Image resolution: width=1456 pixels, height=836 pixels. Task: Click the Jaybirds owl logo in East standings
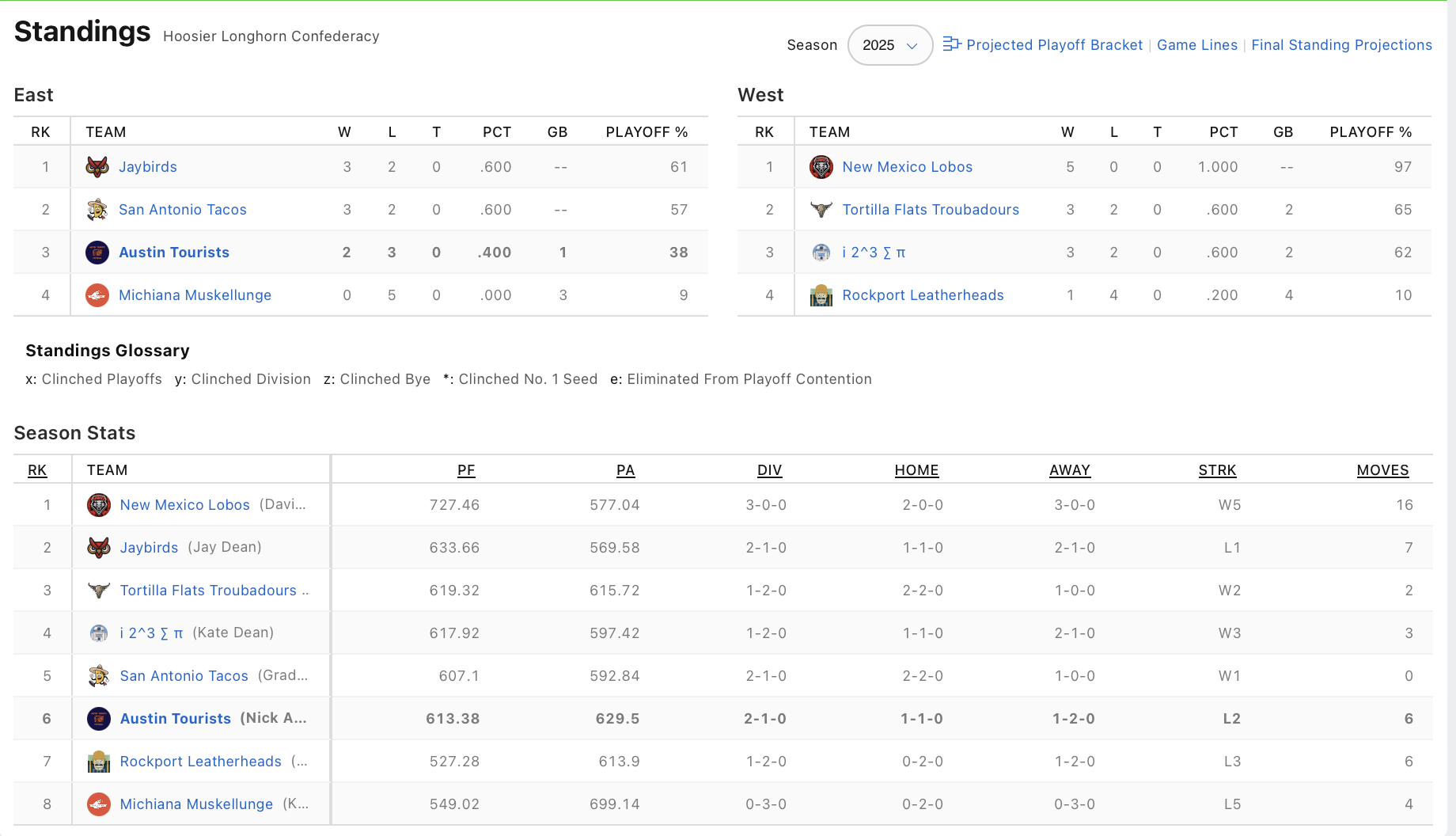97,167
